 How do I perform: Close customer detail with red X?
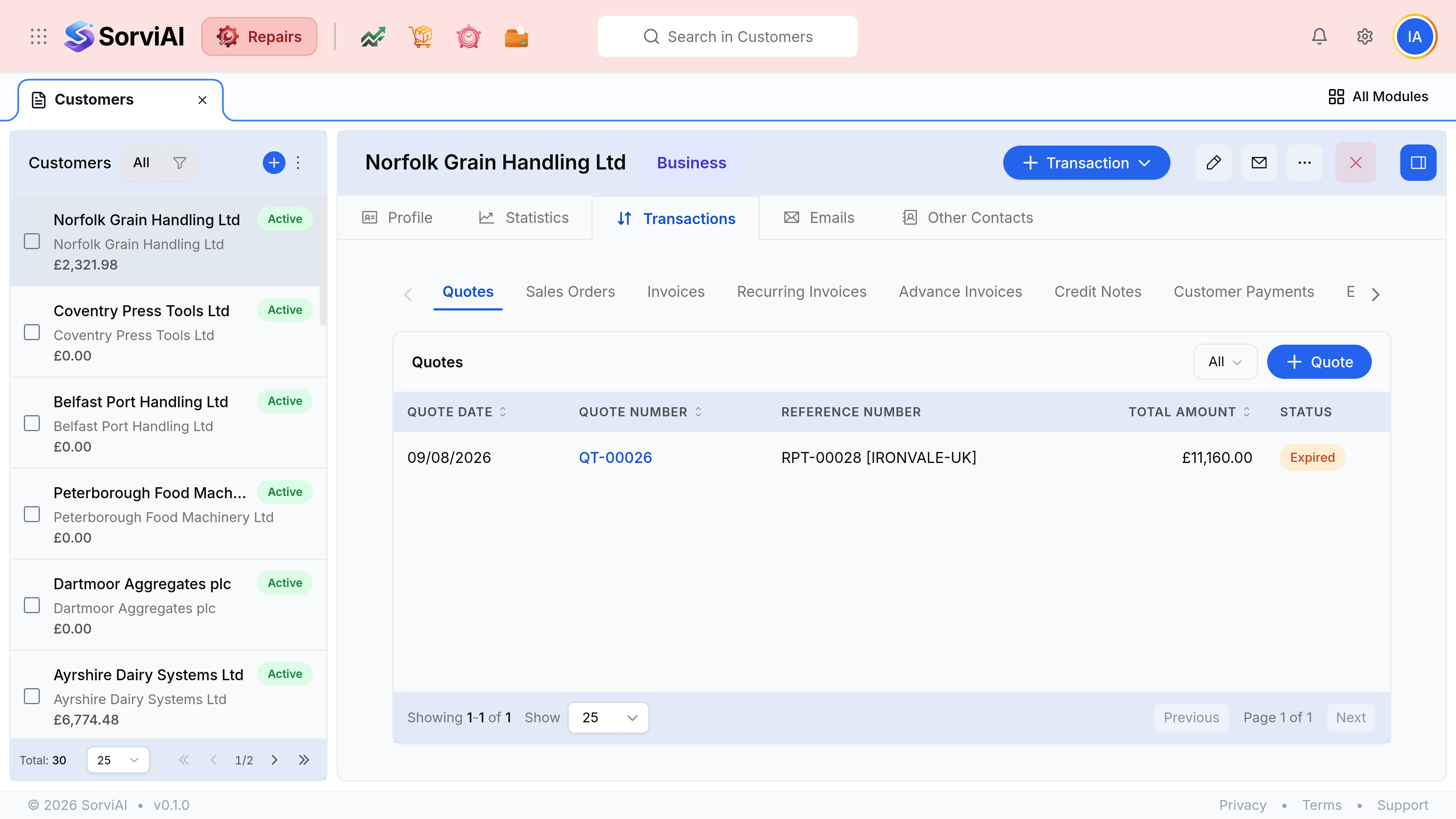1356,163
